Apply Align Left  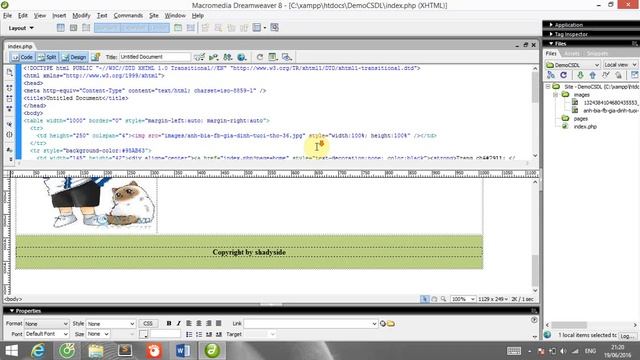(189, 323)
